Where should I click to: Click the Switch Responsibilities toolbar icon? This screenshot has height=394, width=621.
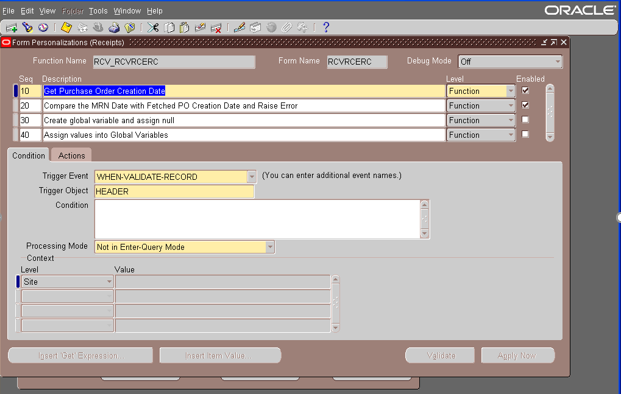[x=98, y=27]
